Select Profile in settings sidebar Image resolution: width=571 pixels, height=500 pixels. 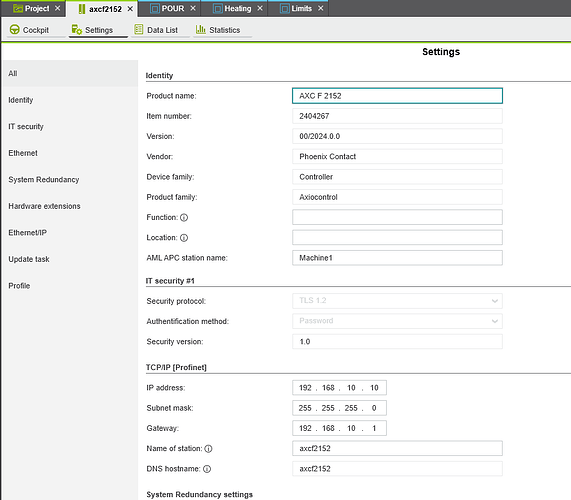coord(70,286)
